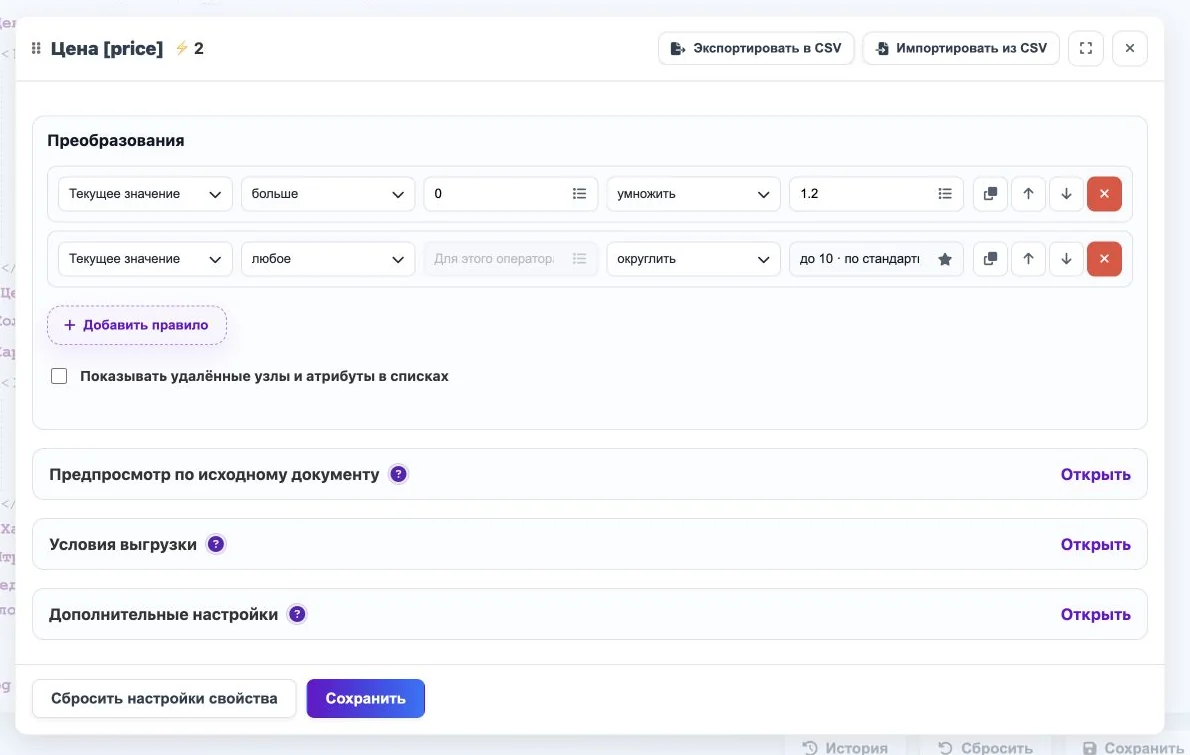Move the rounding rule up
The height and width of the screenshot is (755, 1190).
pyautogui.click(x=1028, y=259)
